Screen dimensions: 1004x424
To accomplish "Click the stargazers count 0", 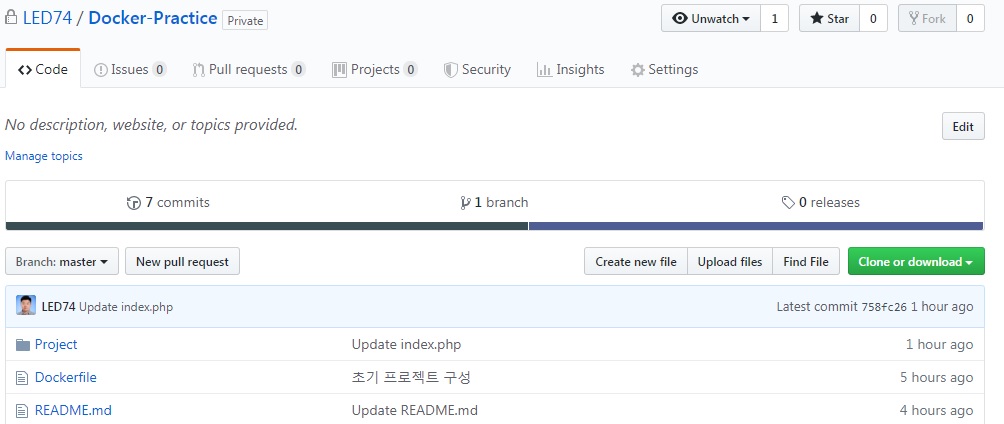I will [x=873, y=19].
